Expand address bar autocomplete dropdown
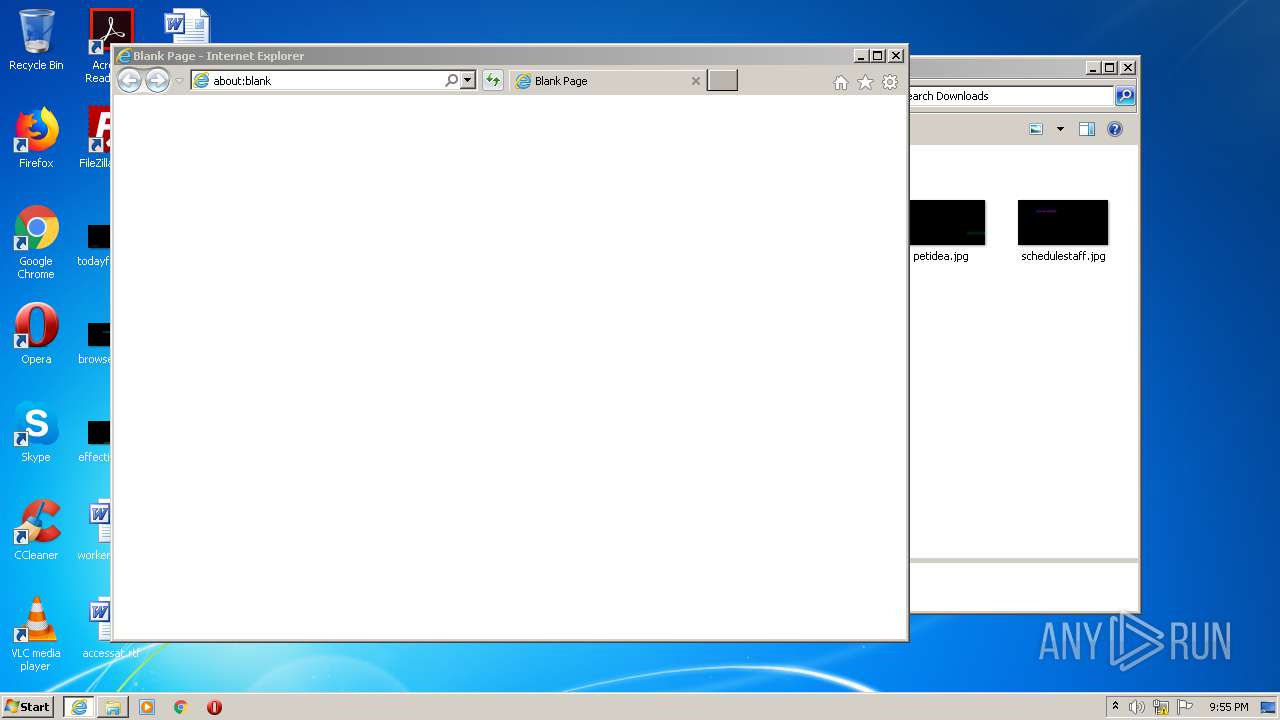Image resolution: width=1280 pixels, height=720 pixels. 467,81
